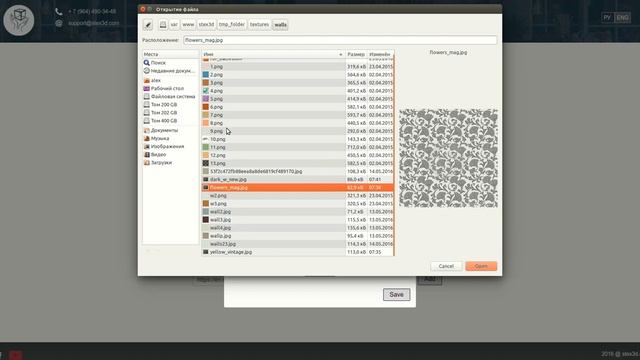Select the 8.png file
The width and height of the screenshot is (640, 360).
click(x=297, y=123)
